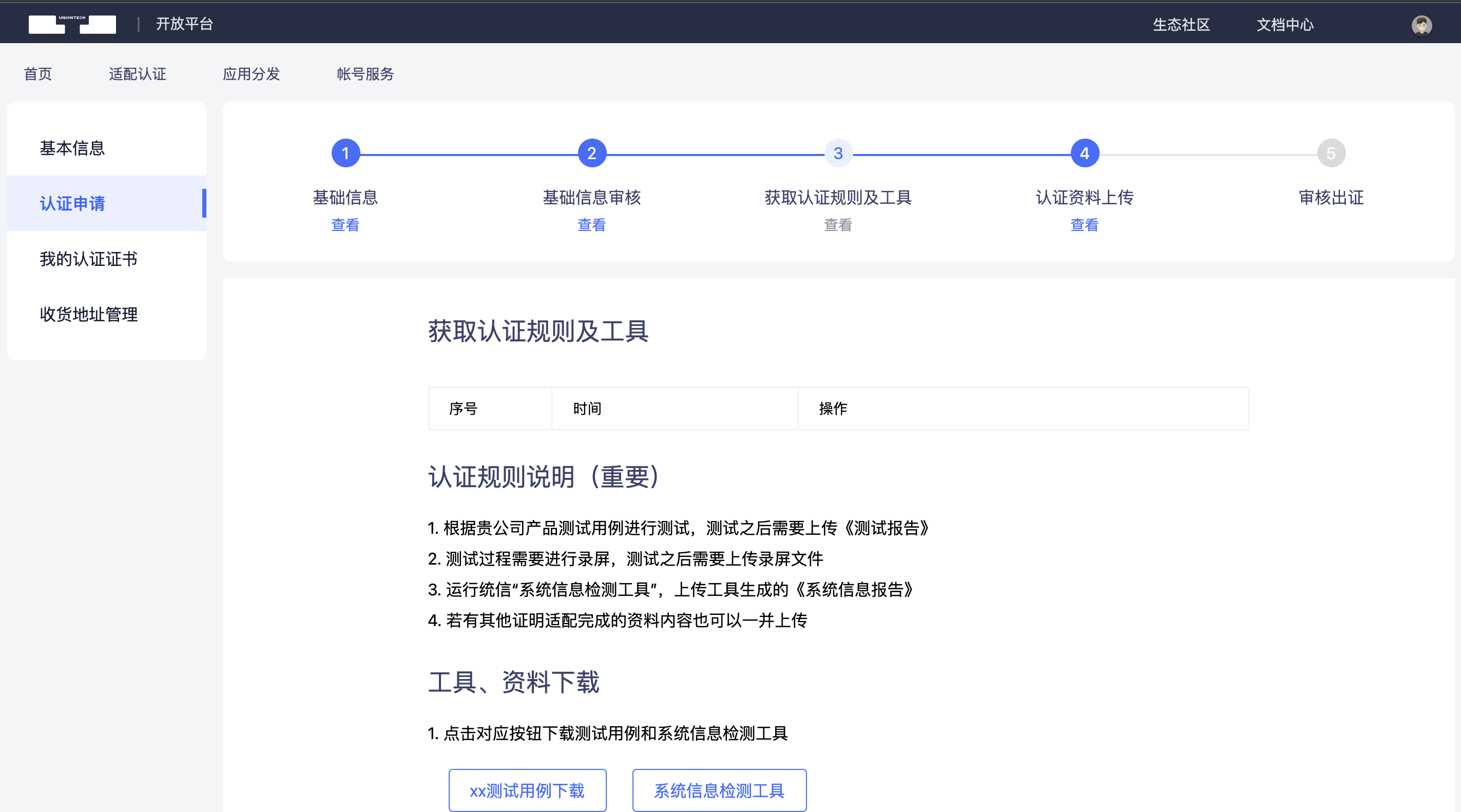Screen dimensions: 1461x812
Task: Click 查看 under 认证资料上传 step
Action: pos(1084,225)
